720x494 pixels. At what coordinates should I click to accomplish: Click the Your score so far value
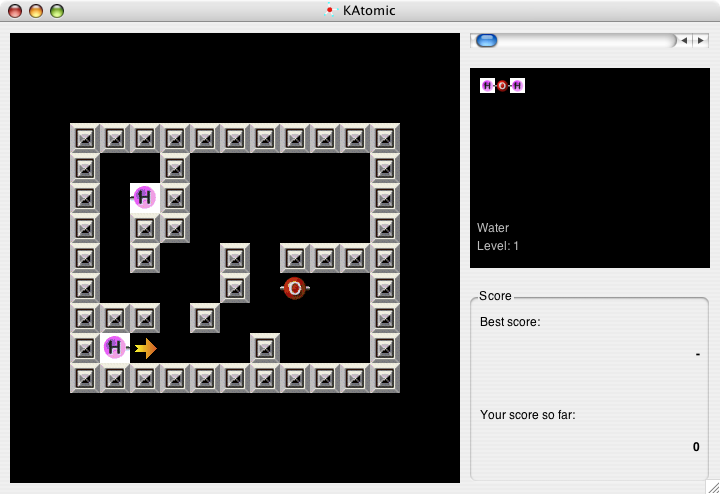click(x=696, y=447)
